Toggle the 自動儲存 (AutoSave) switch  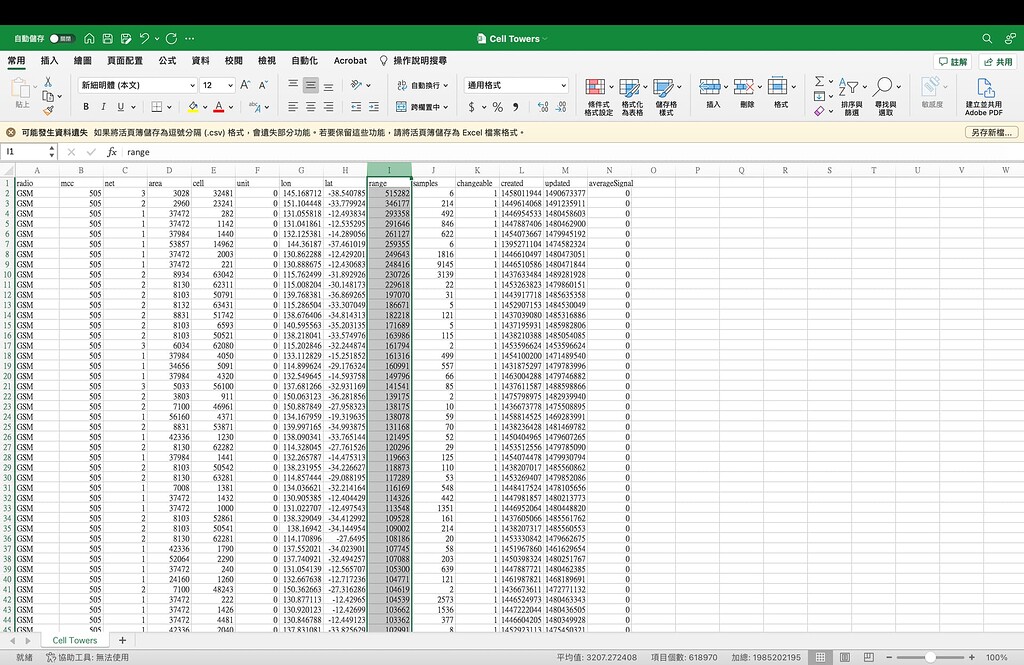point(61,39)
